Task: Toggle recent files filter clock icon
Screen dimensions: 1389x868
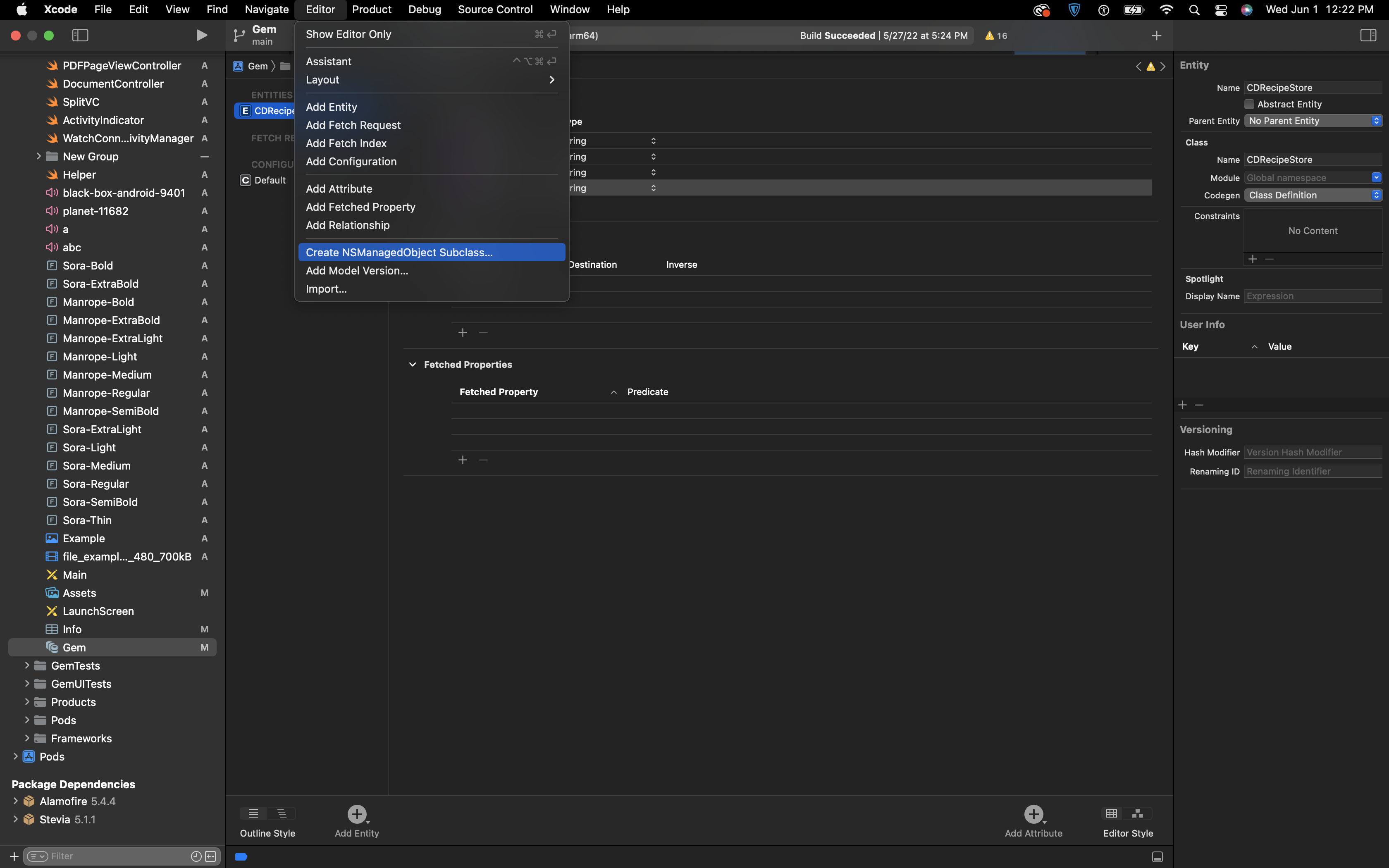Action: click(x=196, y=856)
